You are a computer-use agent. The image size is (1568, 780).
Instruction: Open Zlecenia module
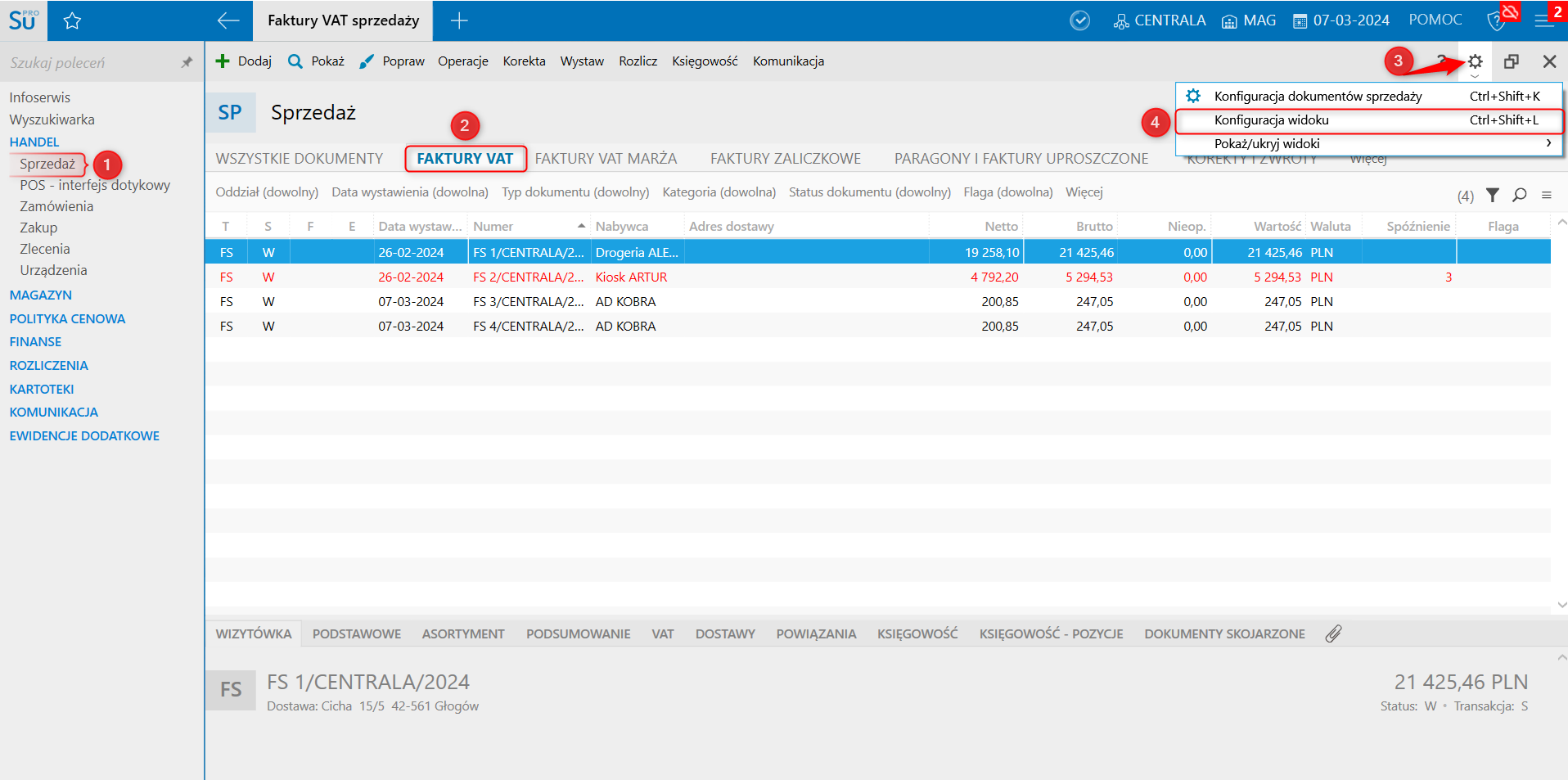45,249
